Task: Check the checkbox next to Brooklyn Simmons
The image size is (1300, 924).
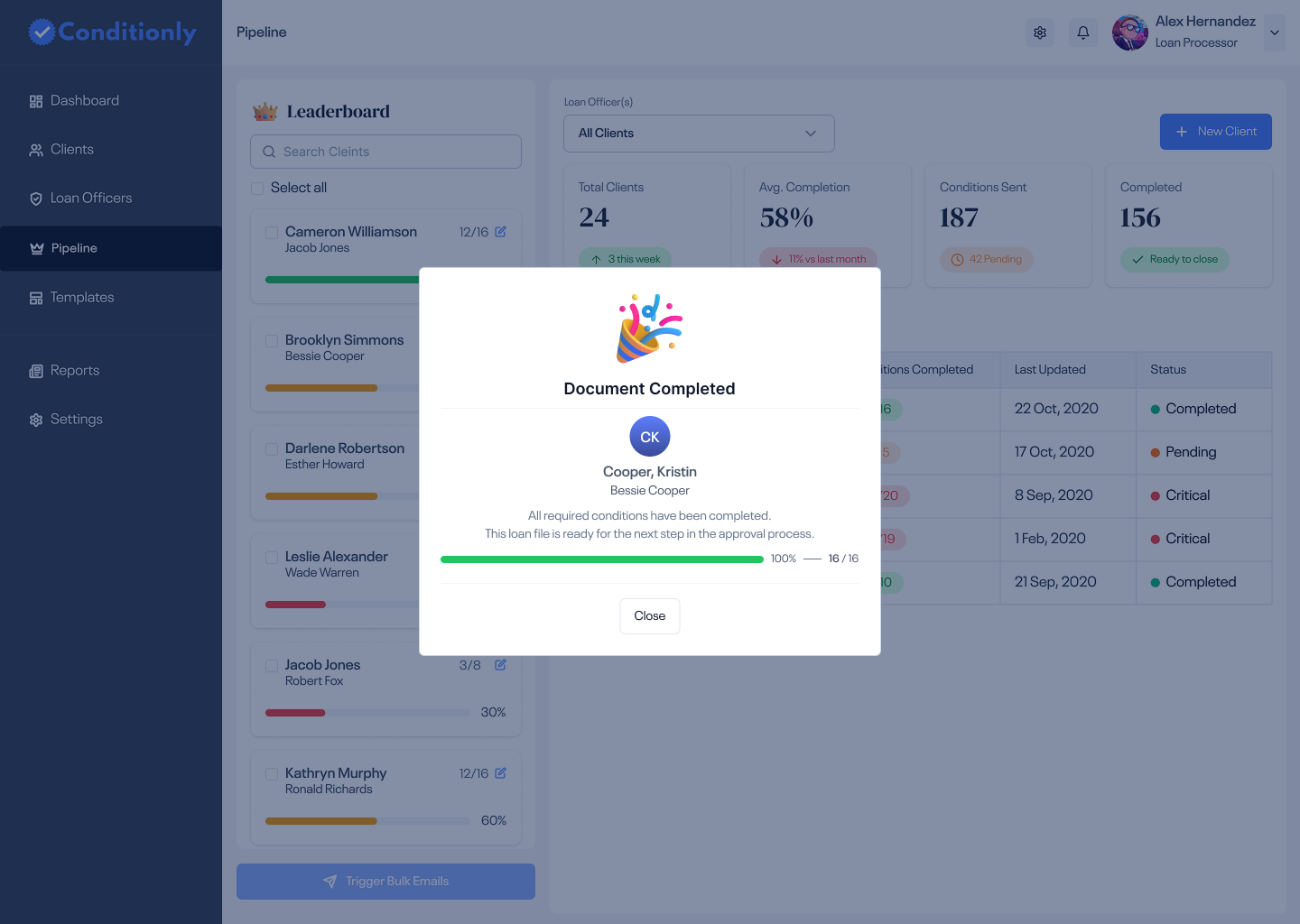Action: point(272,341)
